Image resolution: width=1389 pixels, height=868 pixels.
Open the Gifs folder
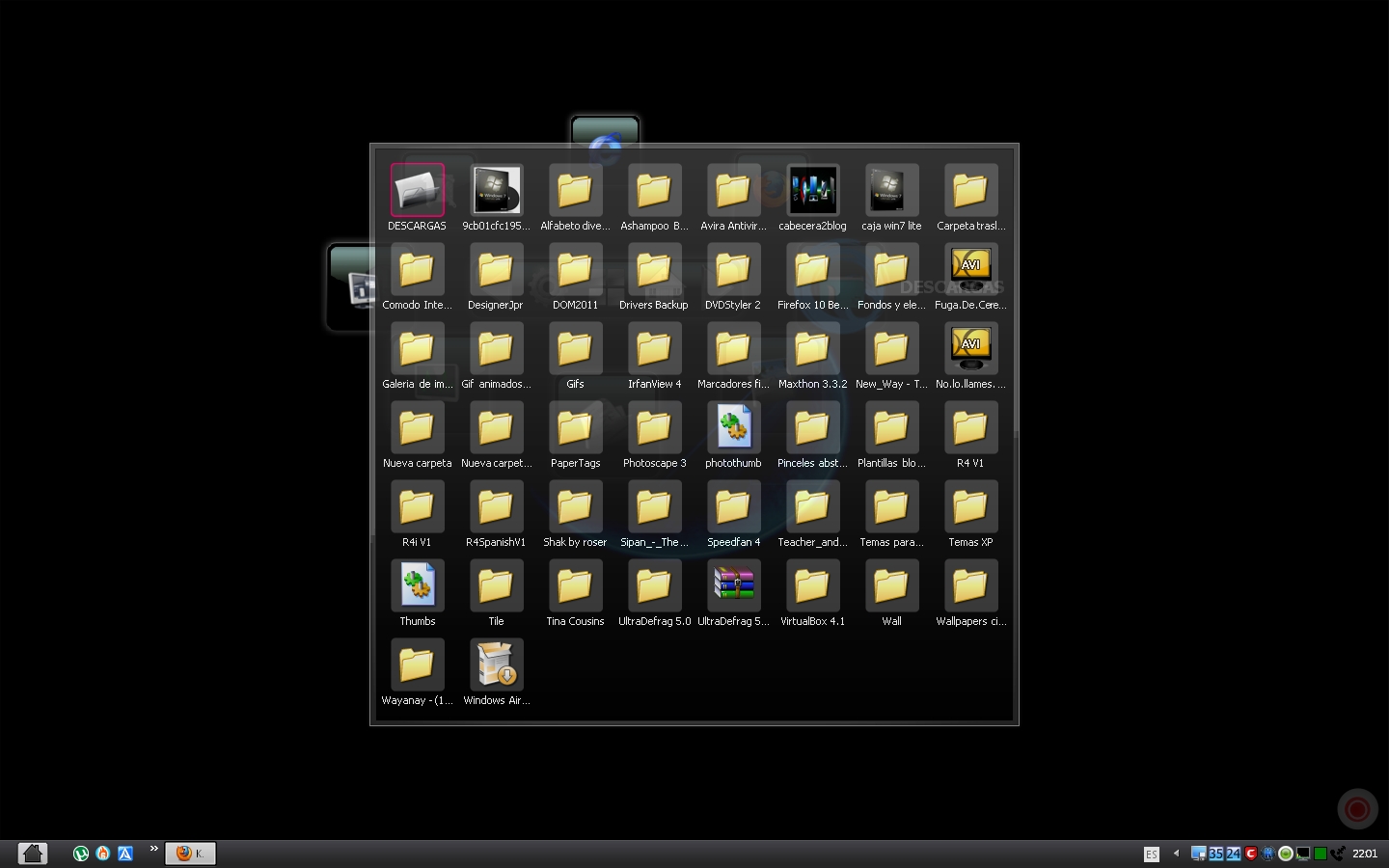pos(575,348)
